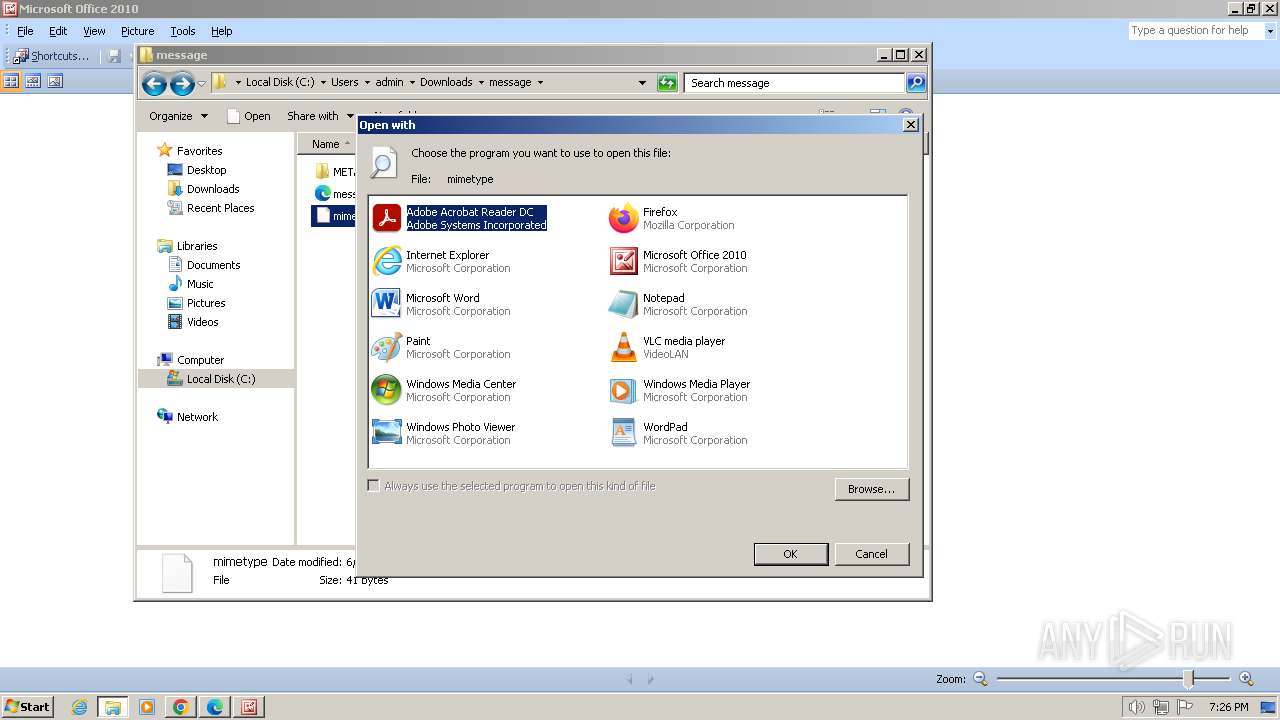This screenshot has width=1280, height=720.
Task: Open the help search box dropdown arrow
Action: 1270,31
